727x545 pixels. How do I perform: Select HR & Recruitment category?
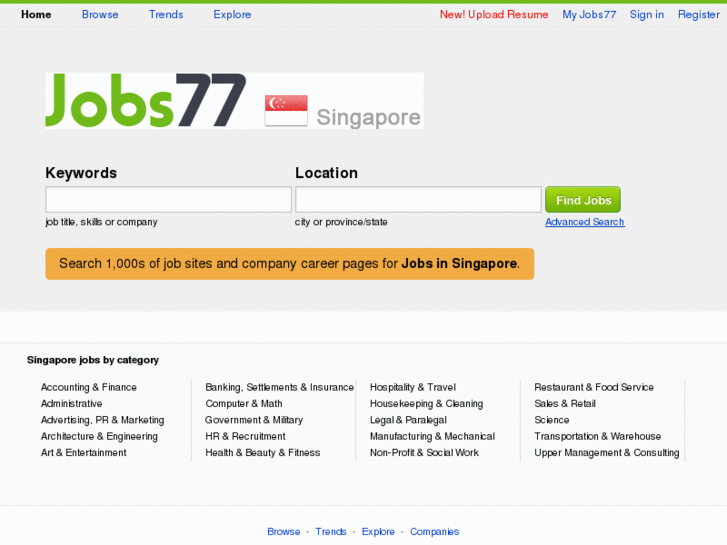pyautogui.click(x=245, y=436)
